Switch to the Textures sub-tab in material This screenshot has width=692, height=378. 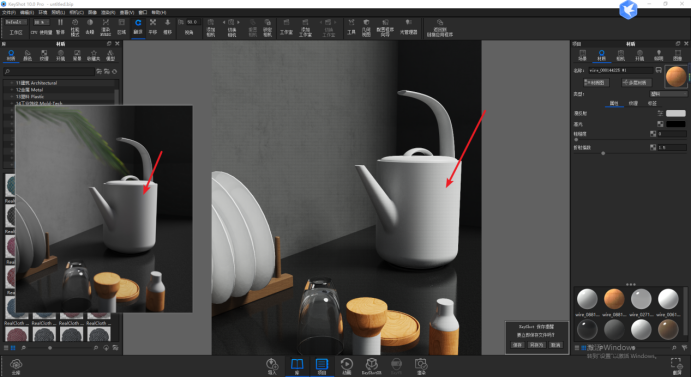[633, 103]
